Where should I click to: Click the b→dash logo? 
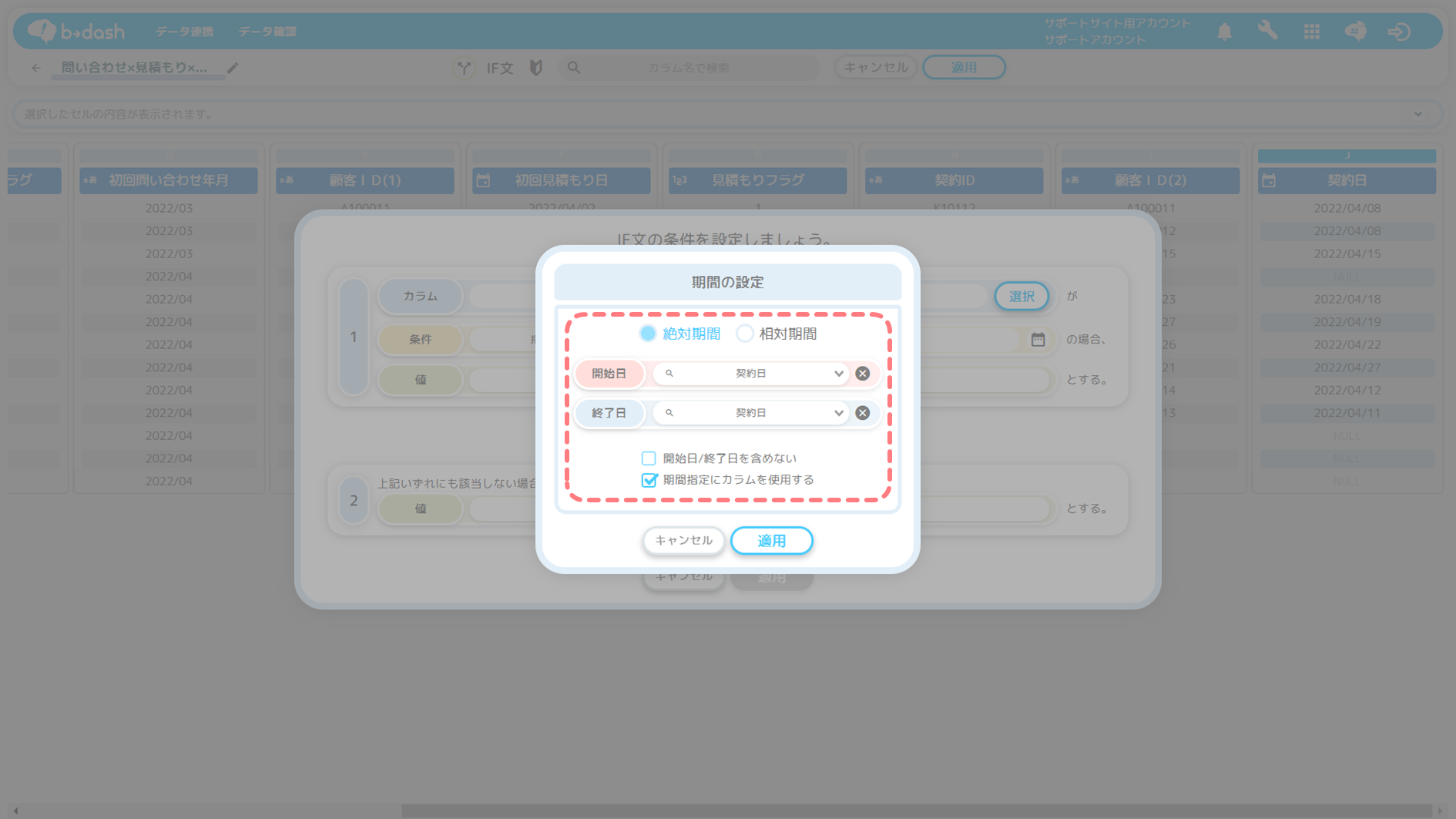75,32
